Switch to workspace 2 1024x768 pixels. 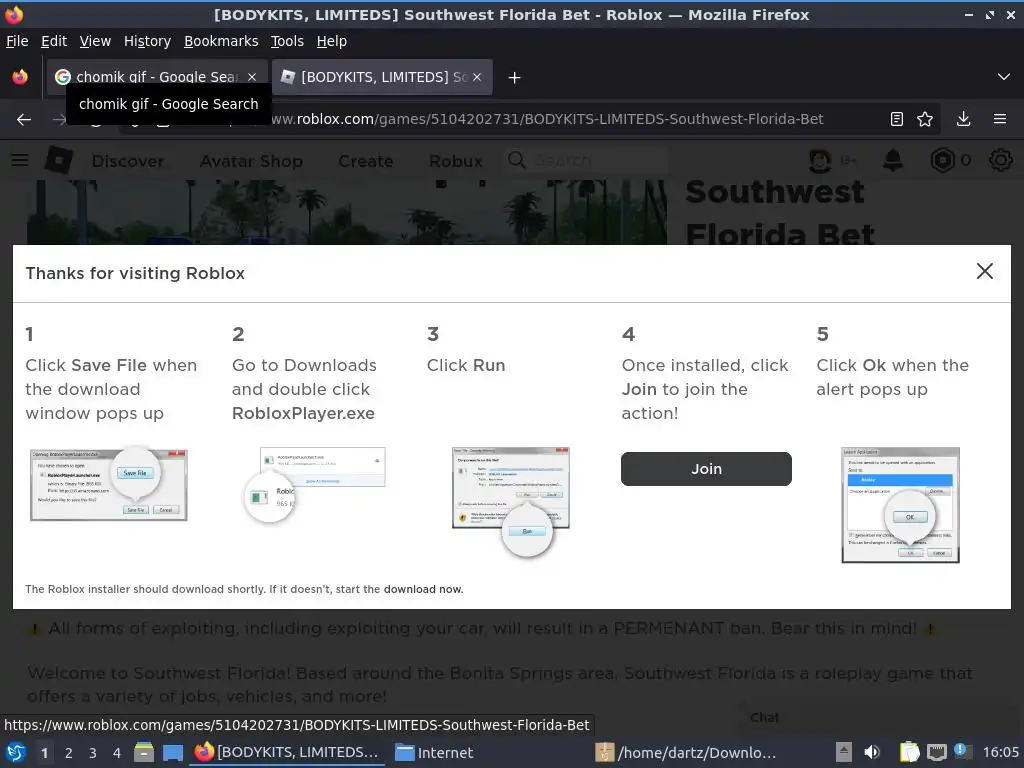coord(69,753)
